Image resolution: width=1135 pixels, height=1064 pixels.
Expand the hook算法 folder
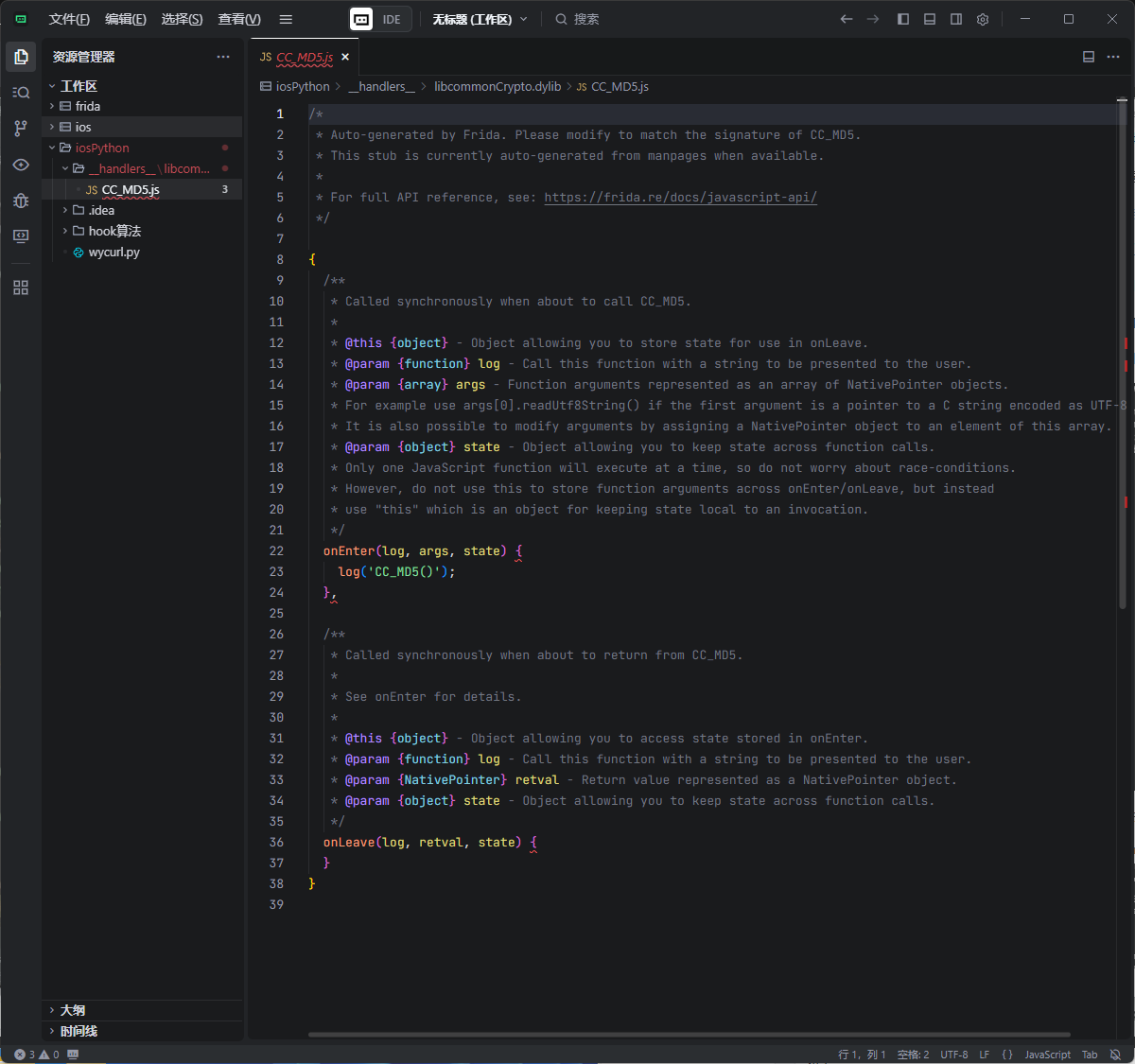(x=142, y=231)
